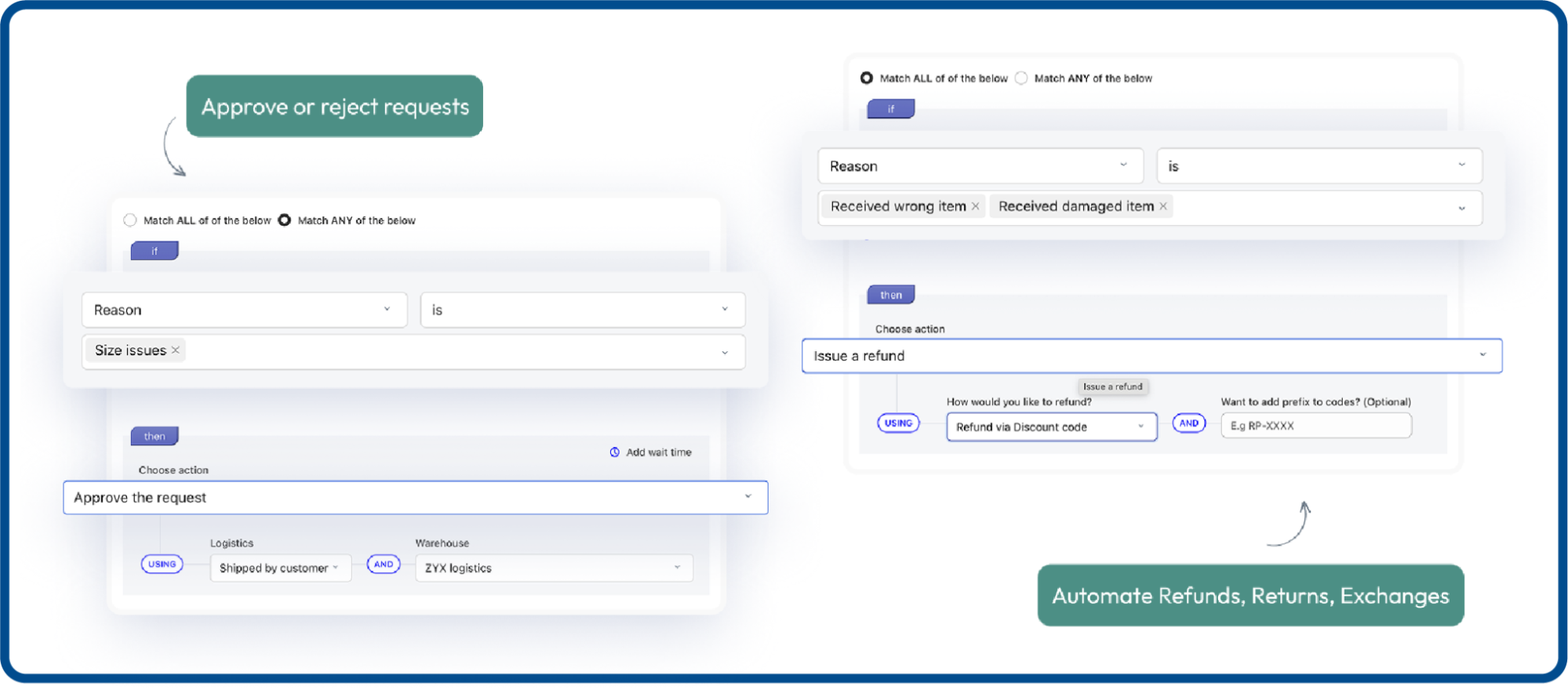Select Match ANY in the left rule
The image size is (1568, 693).
coord(285,220)
